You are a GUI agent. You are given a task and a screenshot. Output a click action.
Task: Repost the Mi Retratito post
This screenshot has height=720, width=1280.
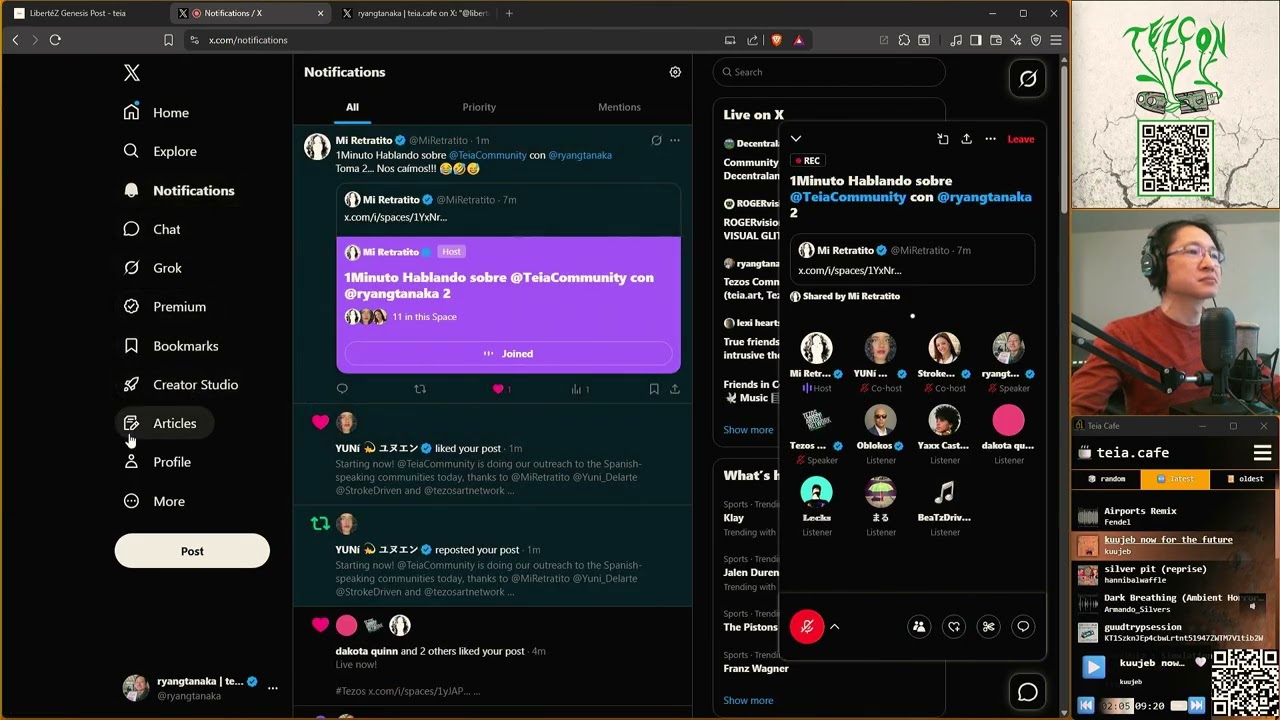420,389
